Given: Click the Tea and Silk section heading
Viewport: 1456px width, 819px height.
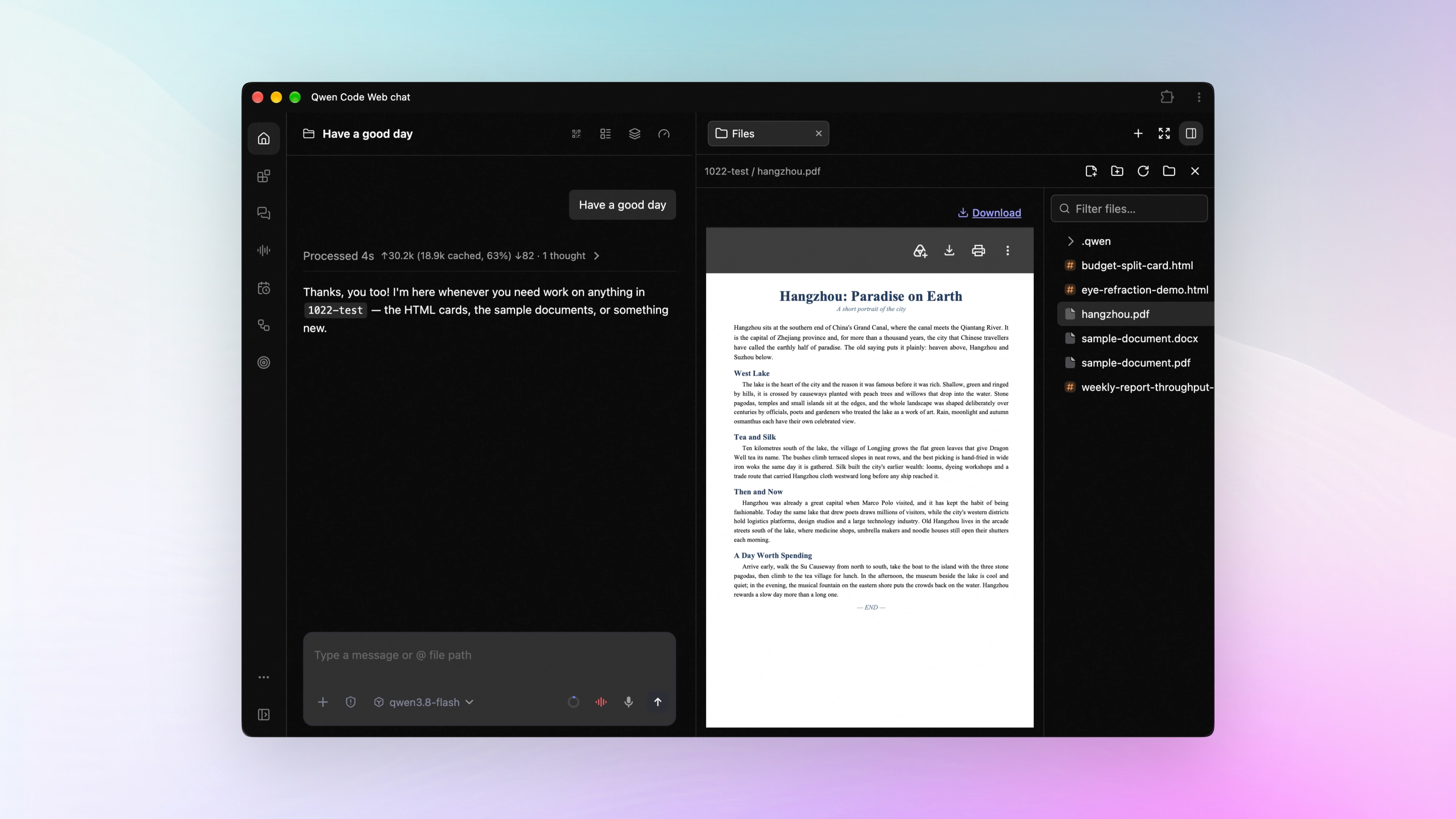Looking at the screenshot, I should coord(755,437).
